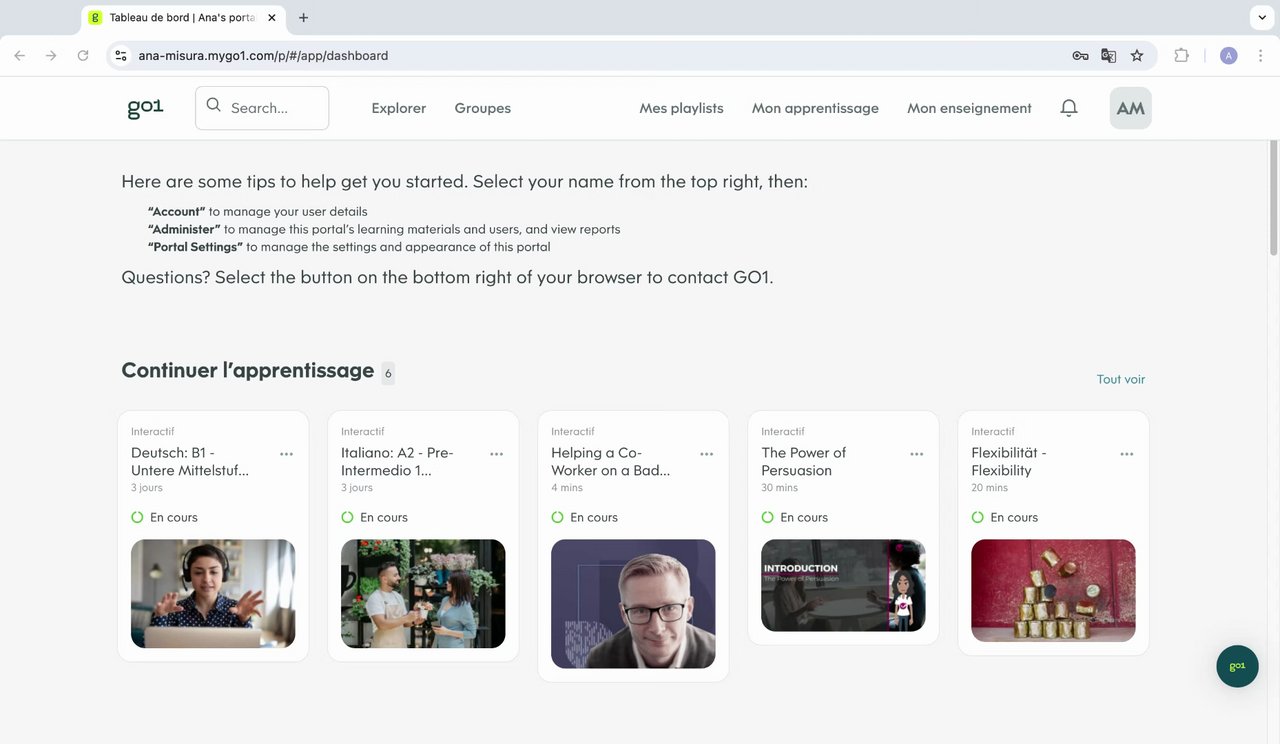Click the browser back arrow
This screenshot has height=744, width=1280.
coord(20,56)
